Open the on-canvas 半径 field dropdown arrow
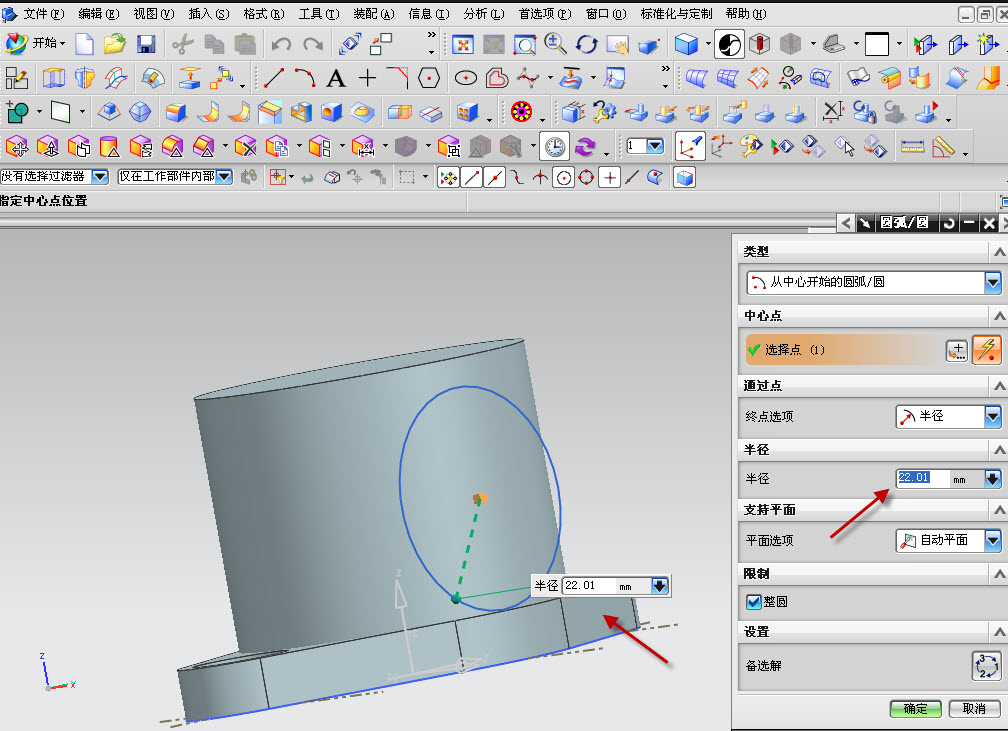 coord(660,586)
